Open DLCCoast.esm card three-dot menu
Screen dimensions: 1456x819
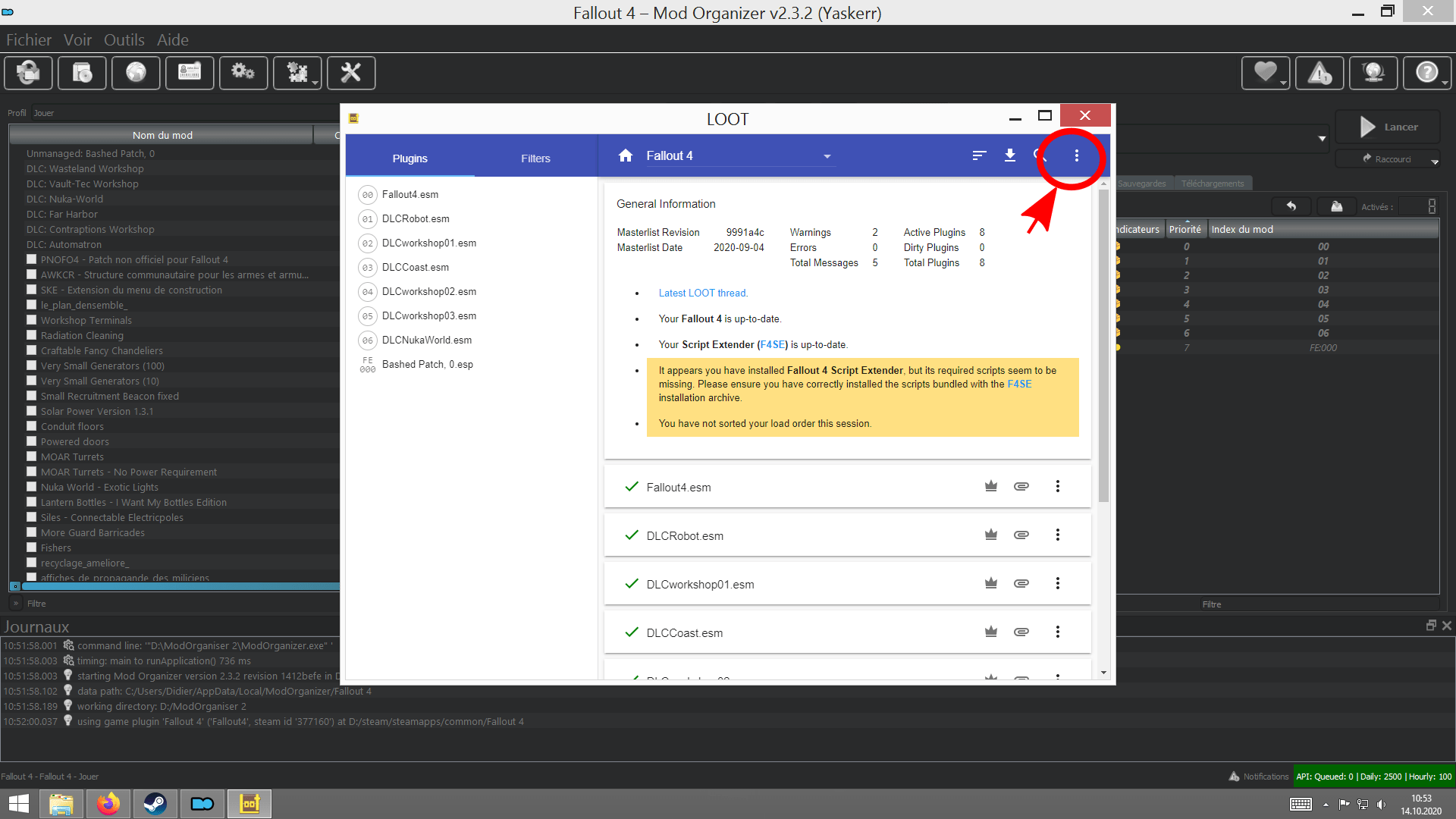click(x=1058, y=632)
